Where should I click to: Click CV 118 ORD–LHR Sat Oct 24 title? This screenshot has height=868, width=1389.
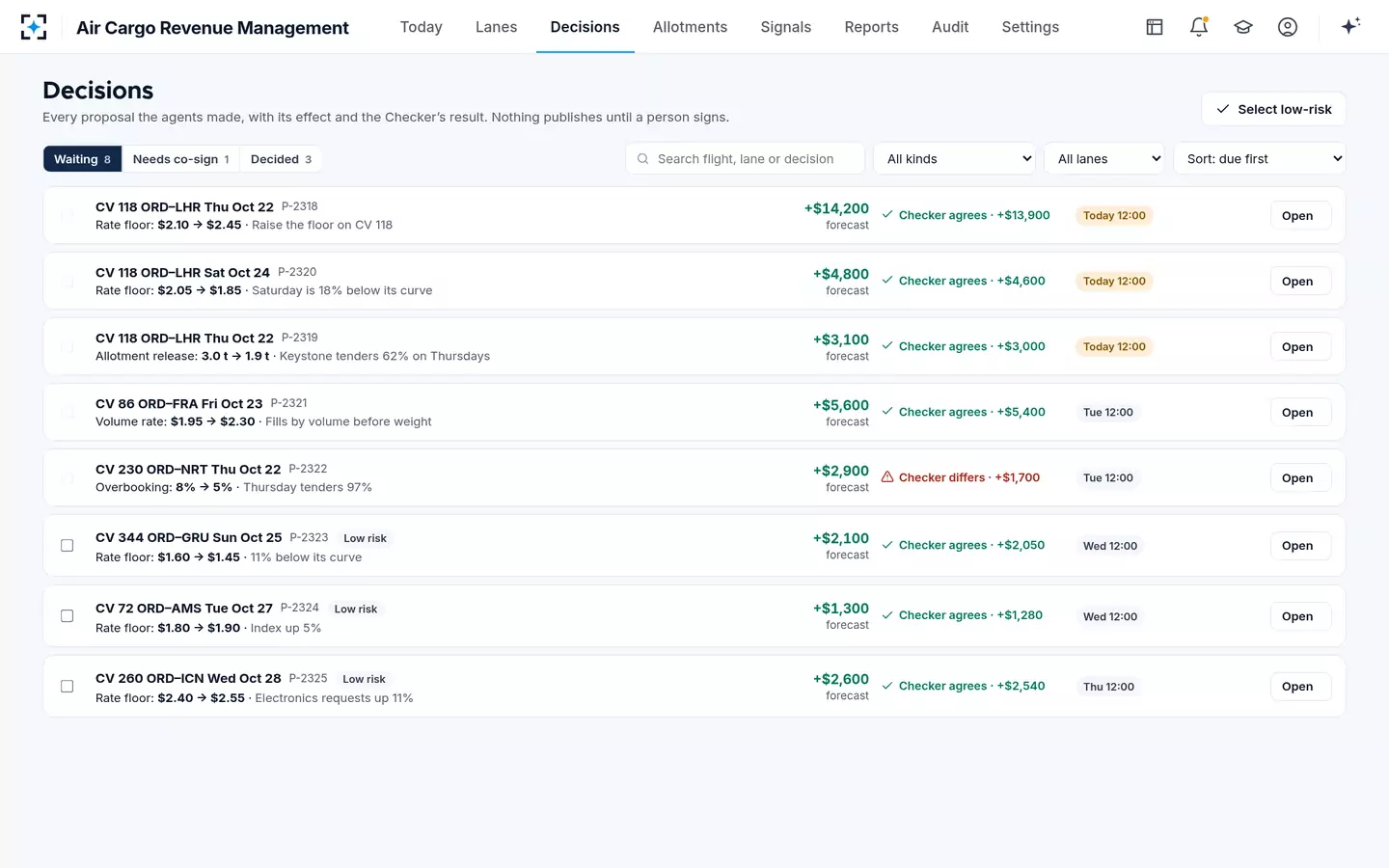coord(182,273)
